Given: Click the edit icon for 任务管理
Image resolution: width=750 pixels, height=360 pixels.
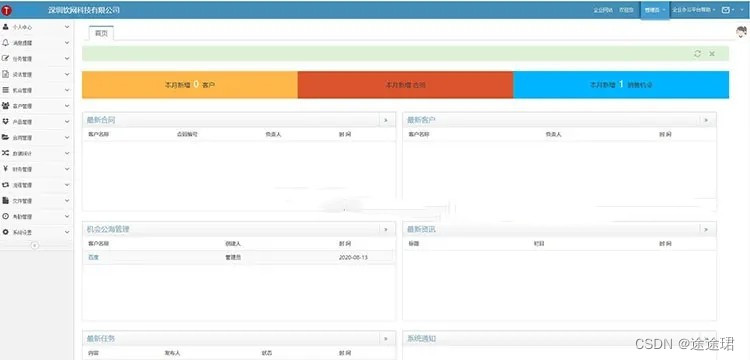Looking at the screenshot, I should [x=5, y=58].
